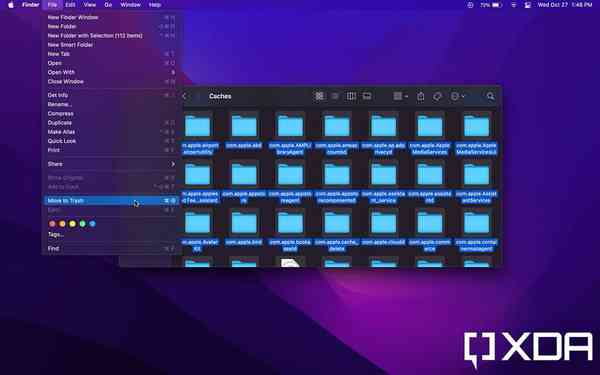
Task: Apply the orange tag color
Action: point(62,224)
